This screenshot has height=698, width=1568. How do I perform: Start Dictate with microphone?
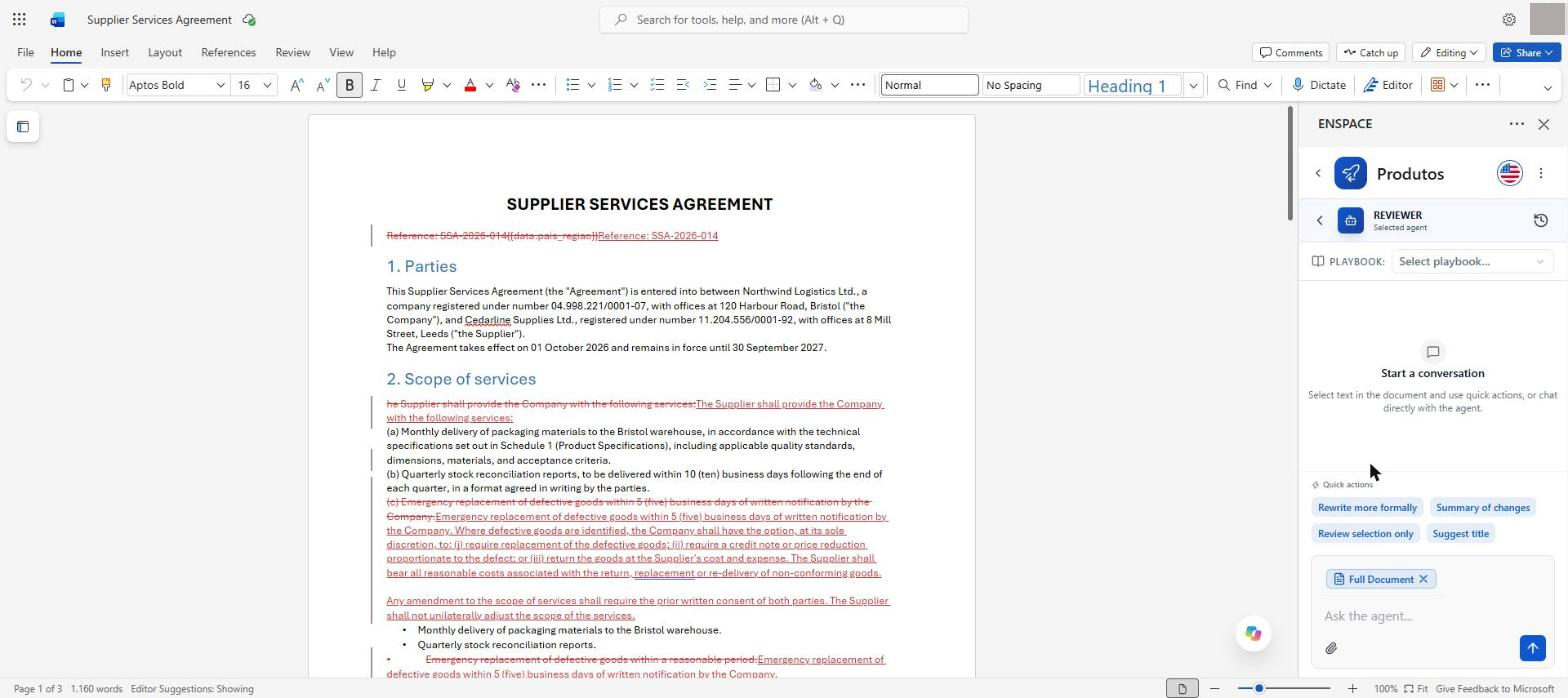pos(1318,85)
